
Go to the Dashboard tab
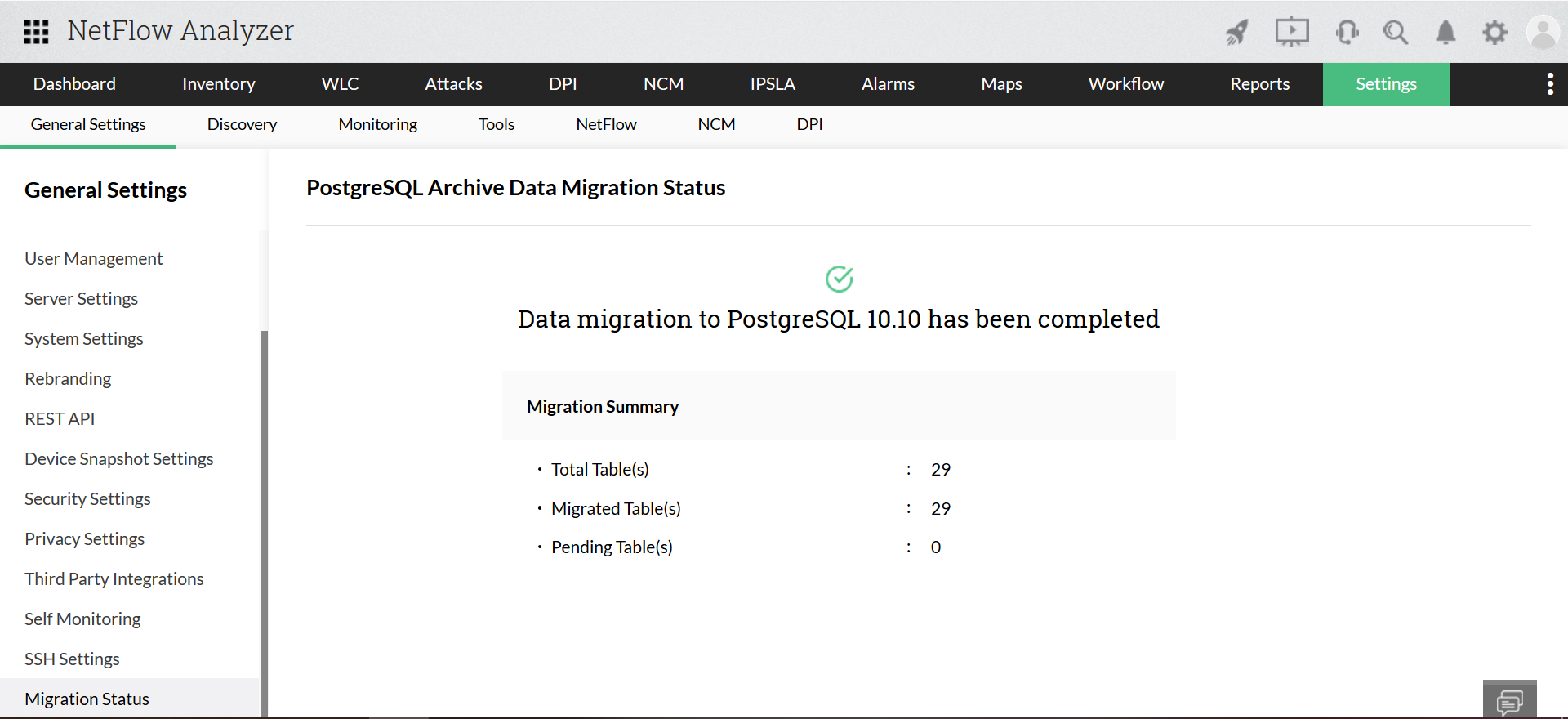pos(74,84)
